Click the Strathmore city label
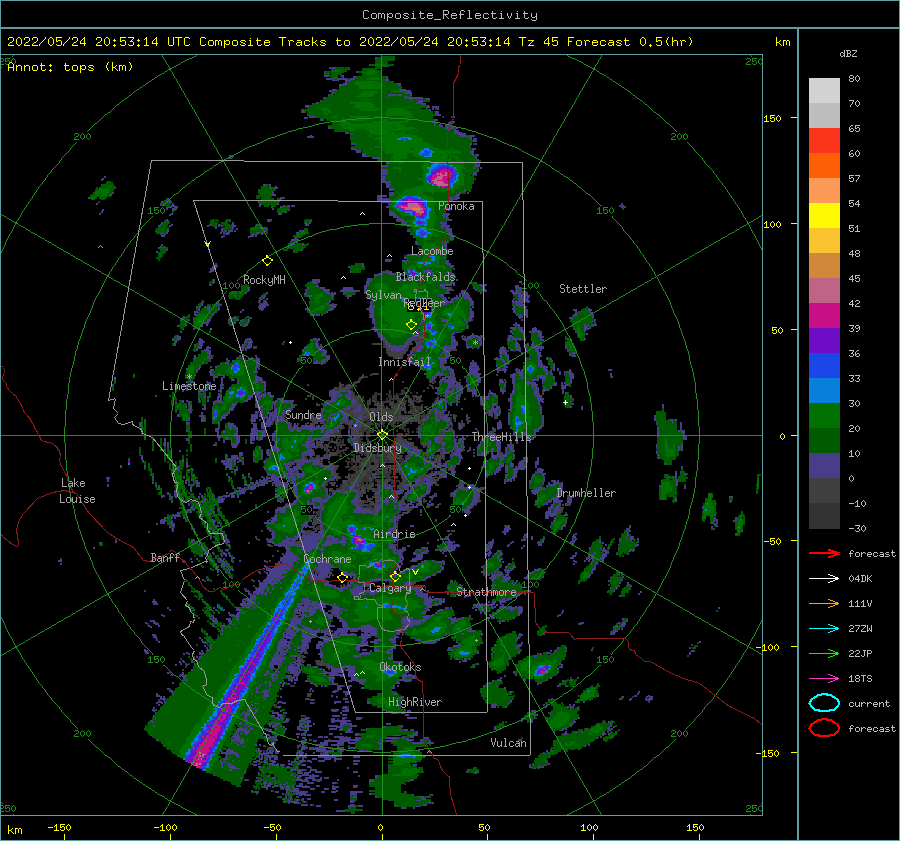Image resolution: width=900 pixels, height=841 pixels. tap(486, 592)
